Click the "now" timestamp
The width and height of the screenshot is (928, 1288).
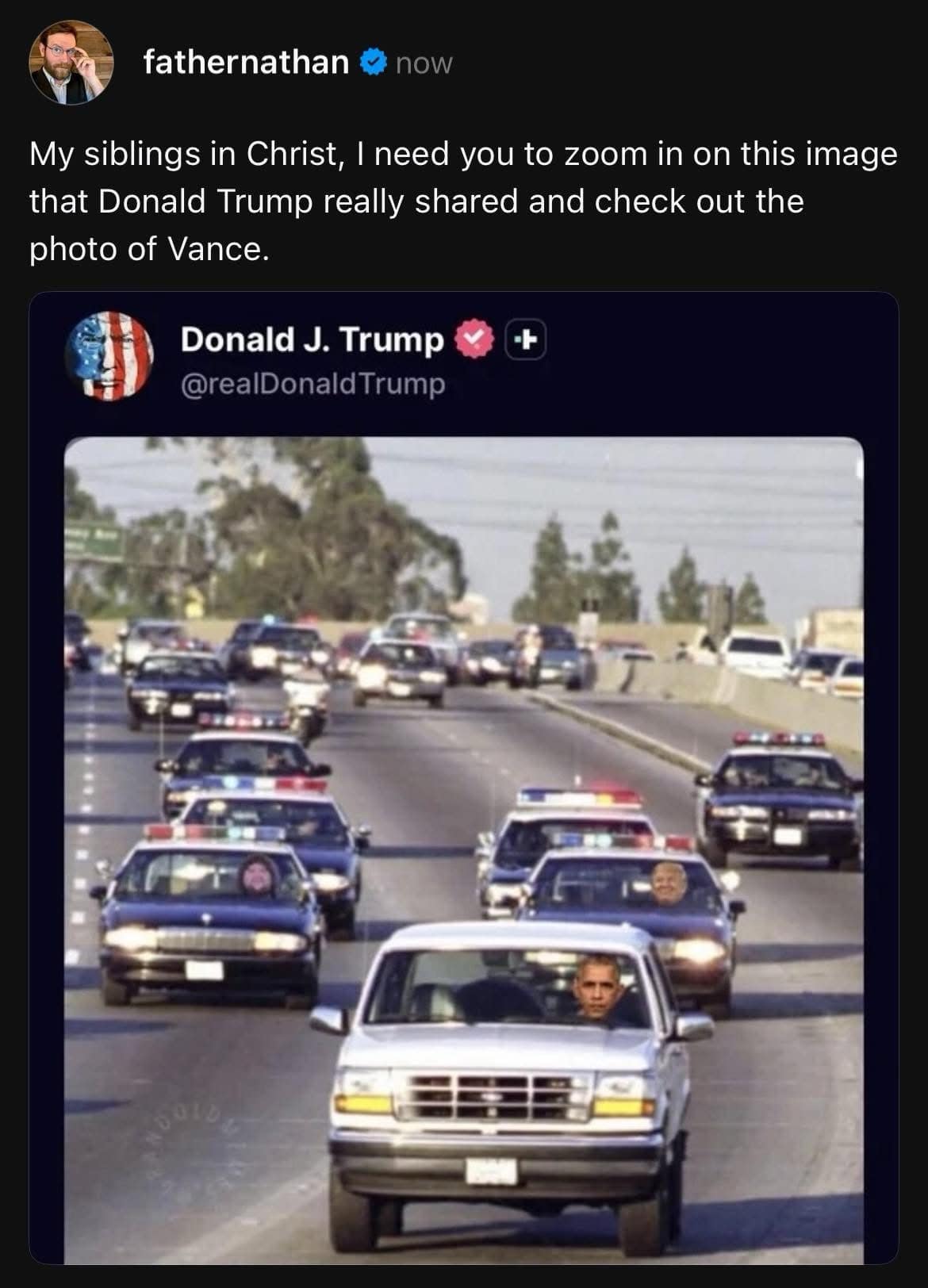tap(424, 63)
